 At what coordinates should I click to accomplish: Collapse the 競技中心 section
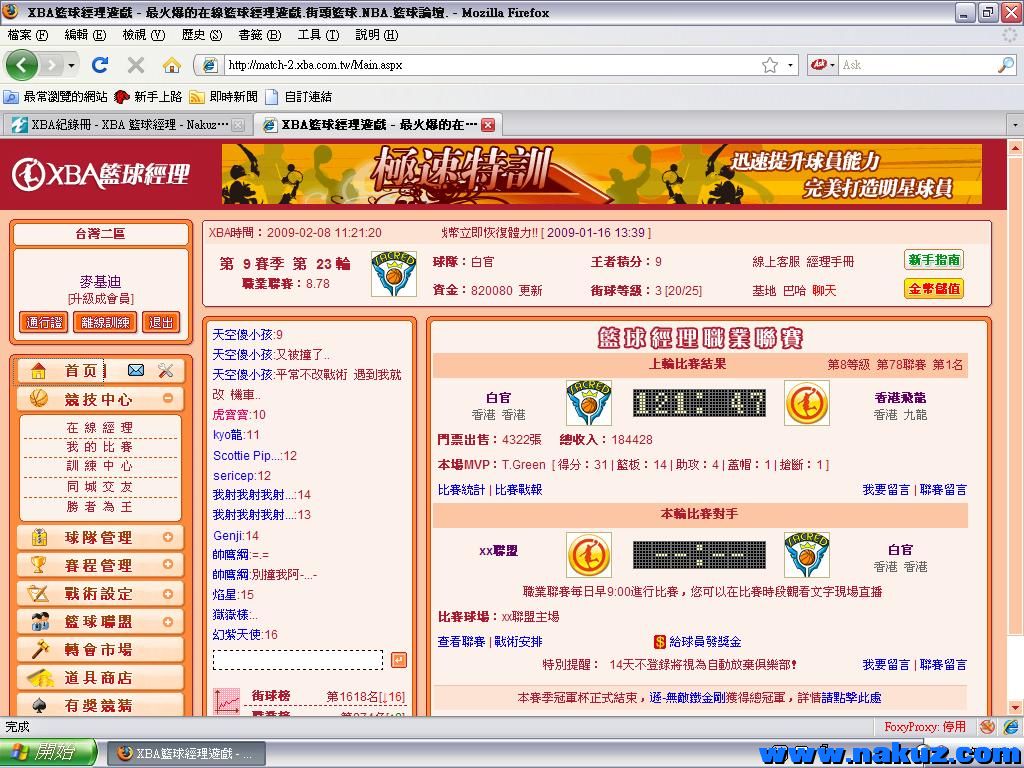pyautogui.click(x=168, y=398)
